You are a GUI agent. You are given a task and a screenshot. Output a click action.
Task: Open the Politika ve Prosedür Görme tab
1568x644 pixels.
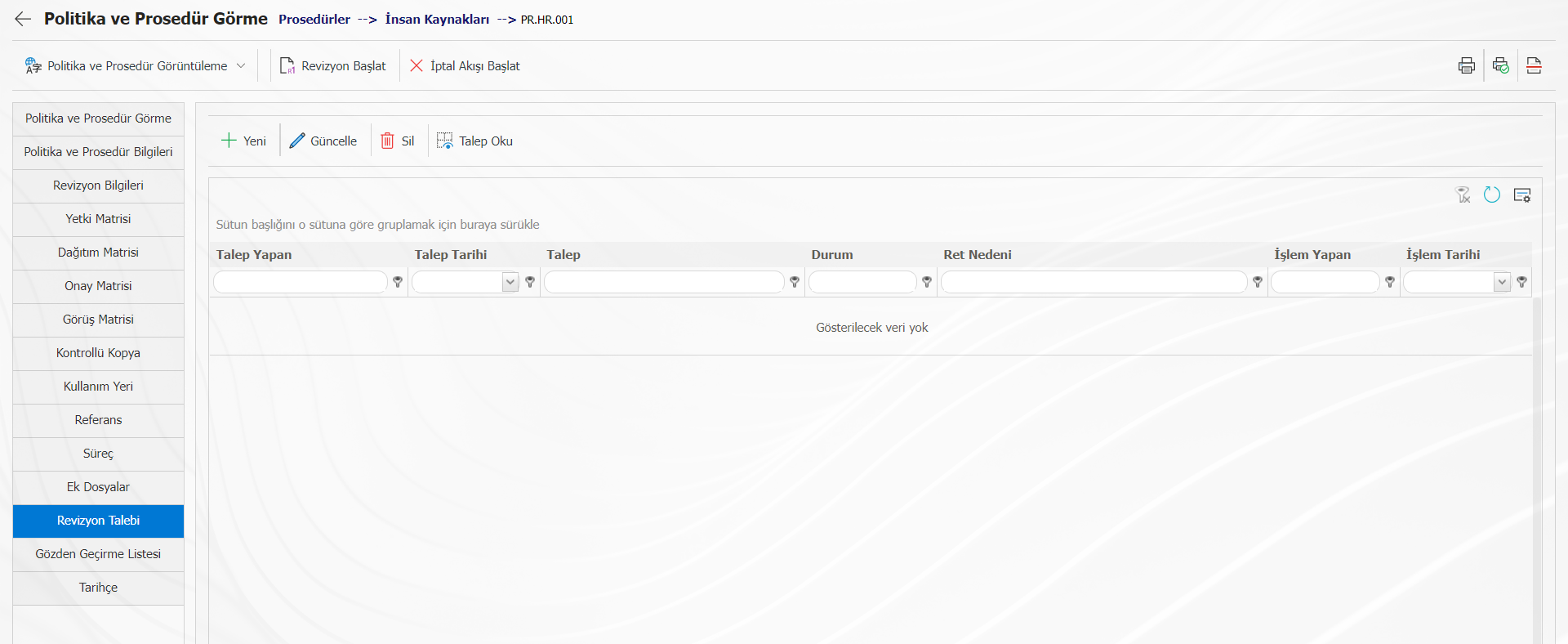pyautogui.click(x=98, y=119)
